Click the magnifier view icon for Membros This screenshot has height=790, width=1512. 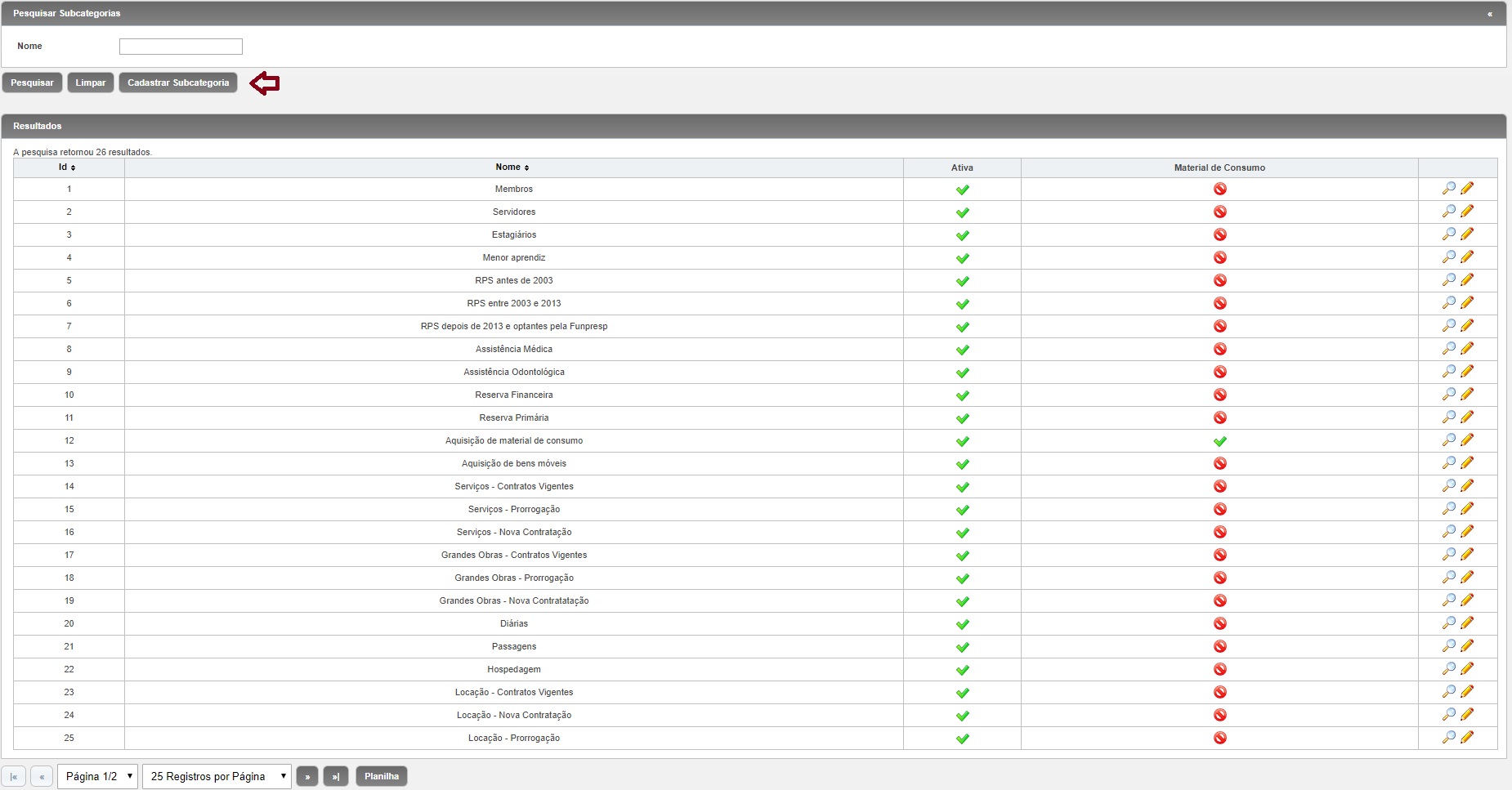(x=1448, y=189)
